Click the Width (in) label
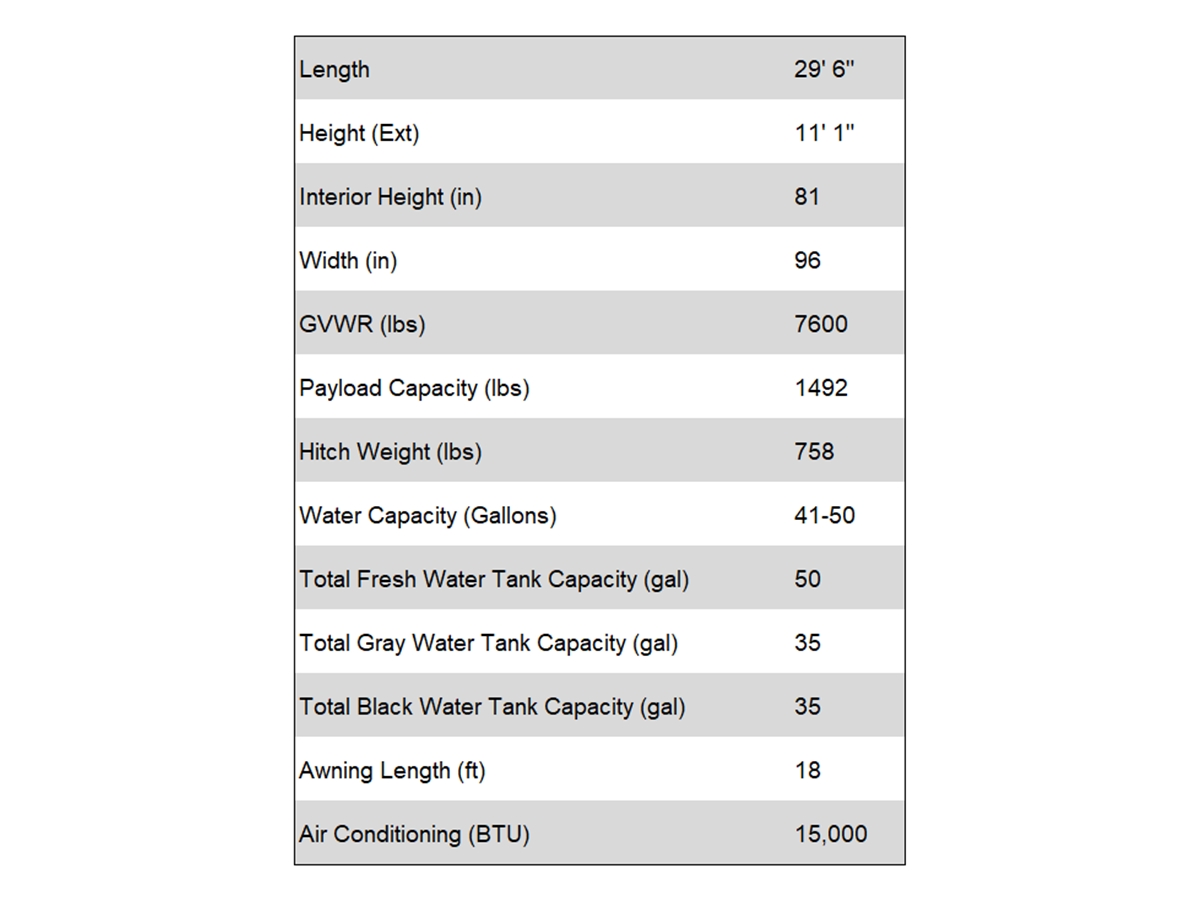 (x=348, y=262)
